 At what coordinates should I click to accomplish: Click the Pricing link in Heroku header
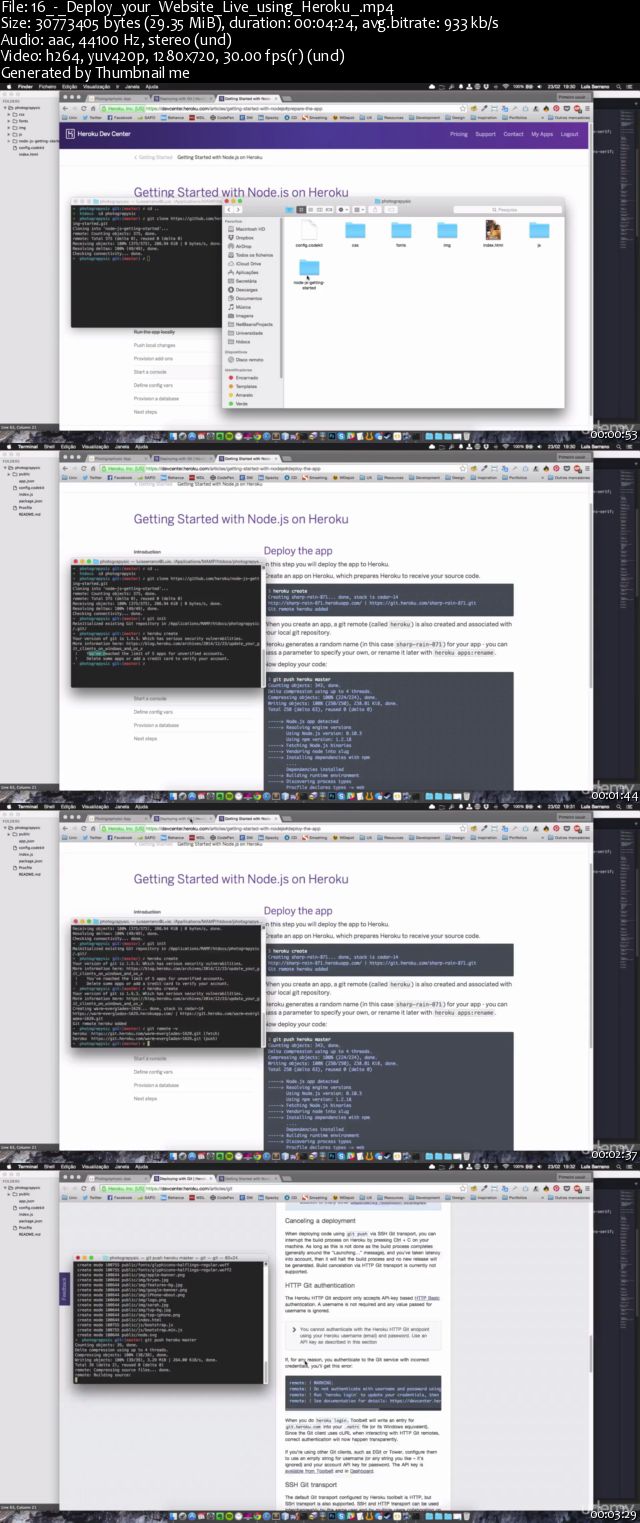coord(458,133)
